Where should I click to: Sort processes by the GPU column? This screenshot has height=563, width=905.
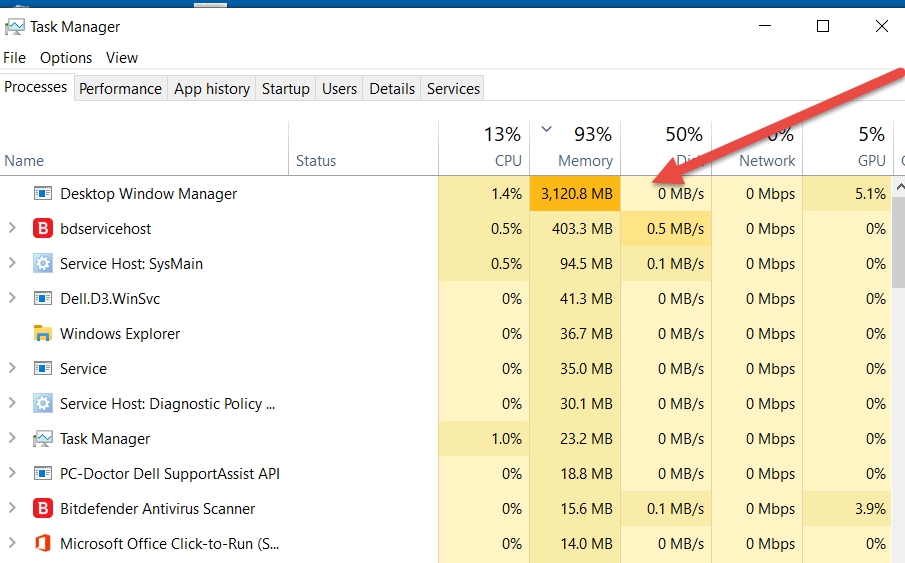pyautogui.click(x=848, y=148)
